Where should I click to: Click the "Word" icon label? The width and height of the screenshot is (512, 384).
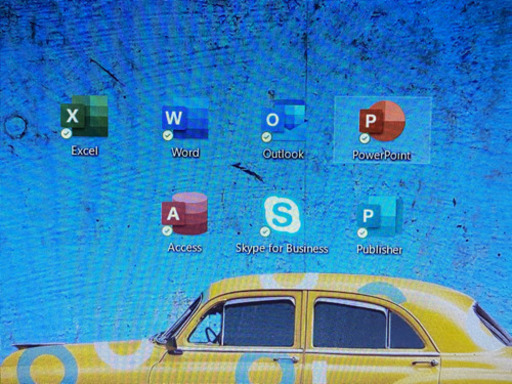185,153
